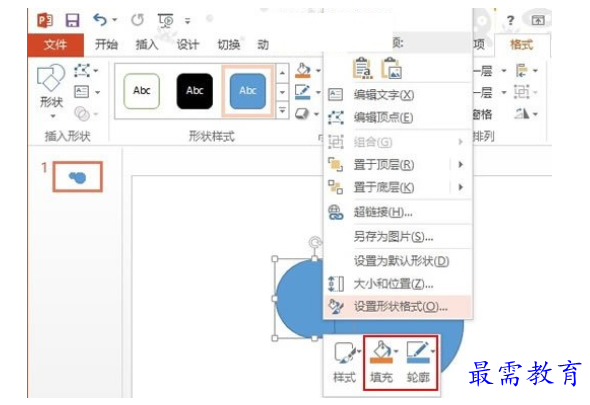Switch to the 格式 tab
590x405 pixels.
(521, 45)
